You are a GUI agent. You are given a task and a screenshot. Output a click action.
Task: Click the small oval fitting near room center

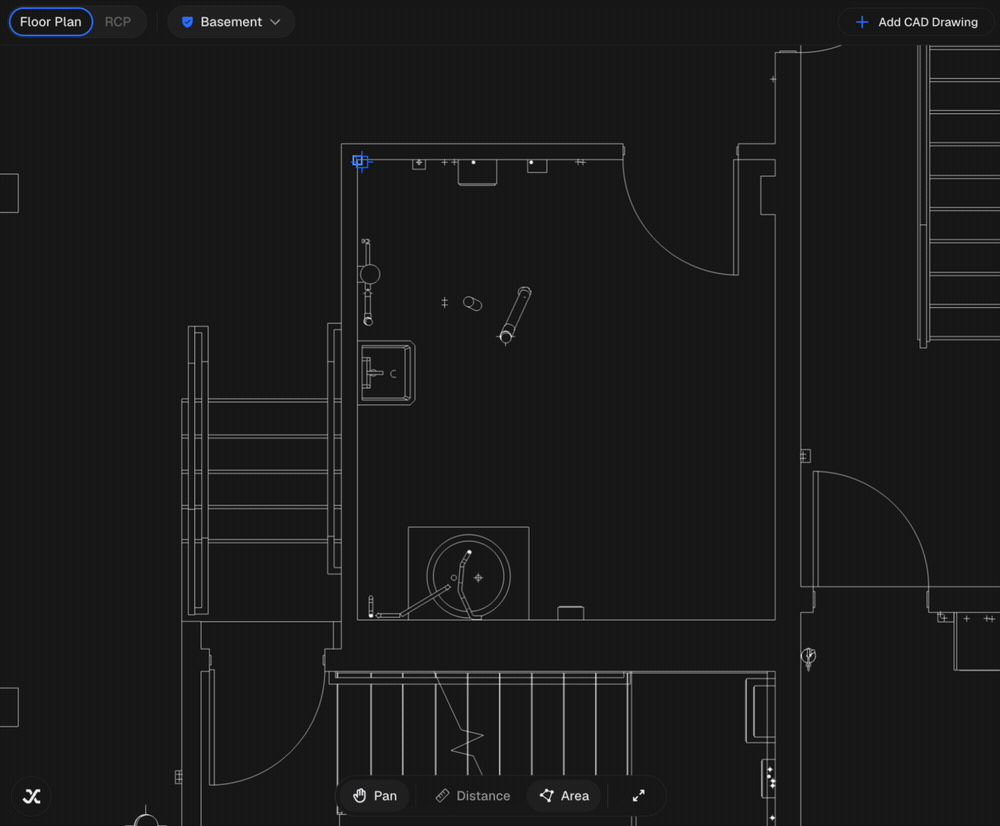[473, 304]
